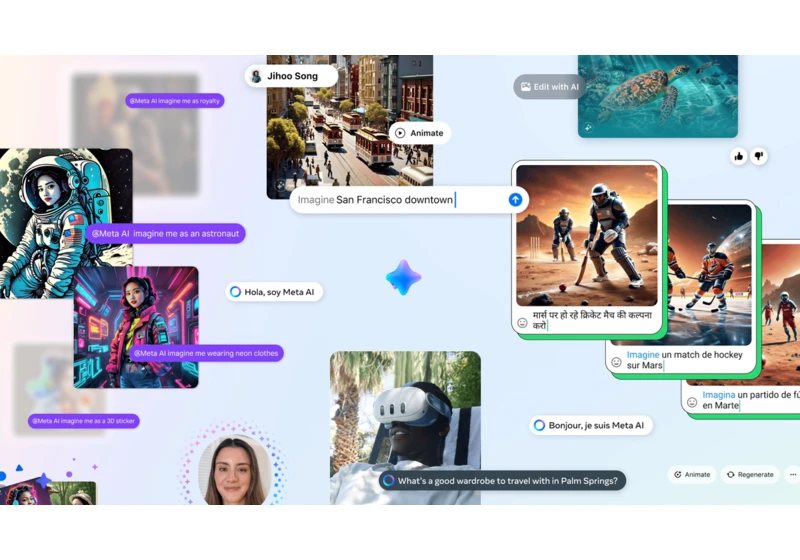The width and height of the screenshot is (800, 560).
Task: Click the bottom-right Animate button beside Regenerate
Action: (x=692, y=474)
